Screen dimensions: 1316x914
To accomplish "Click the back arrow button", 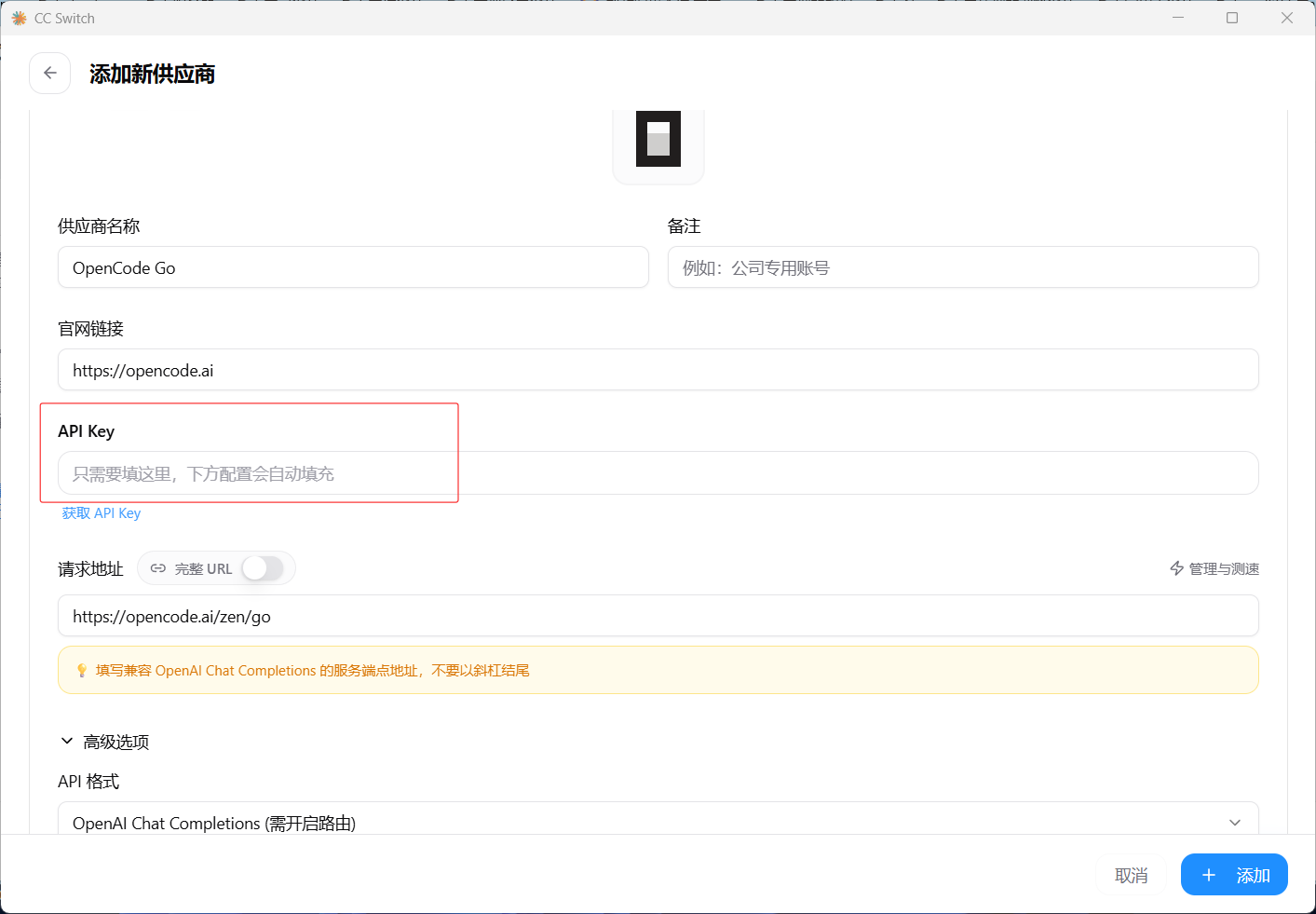I will (x=50, y=74).
